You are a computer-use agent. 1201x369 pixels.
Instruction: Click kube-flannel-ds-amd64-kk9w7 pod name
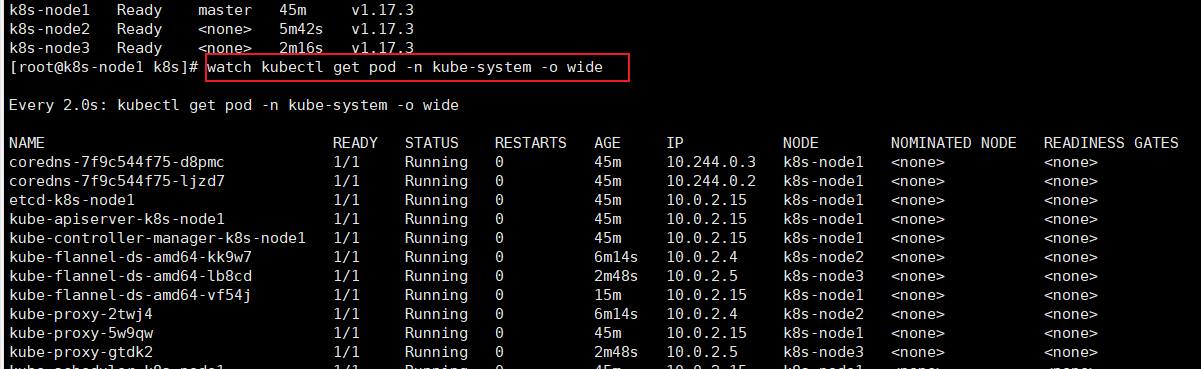click(x=130, y=257)
